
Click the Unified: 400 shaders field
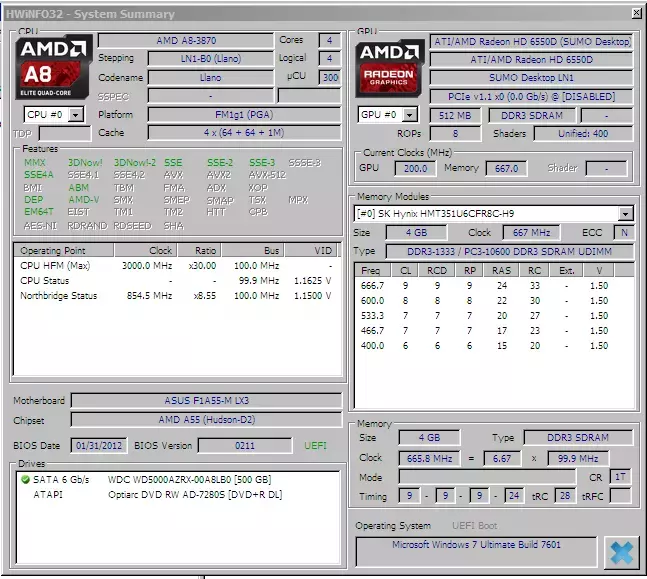point(583,134)
